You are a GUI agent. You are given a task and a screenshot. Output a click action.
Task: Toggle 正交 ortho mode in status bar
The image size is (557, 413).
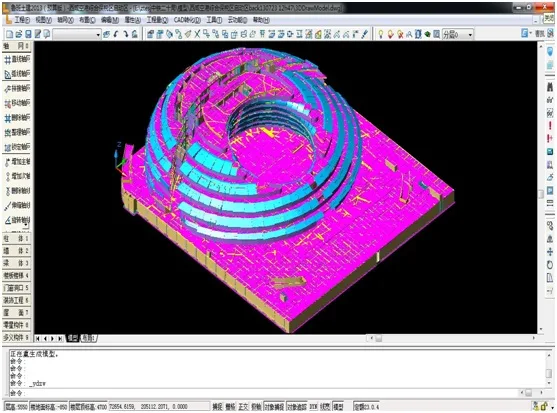coord(243,407)
